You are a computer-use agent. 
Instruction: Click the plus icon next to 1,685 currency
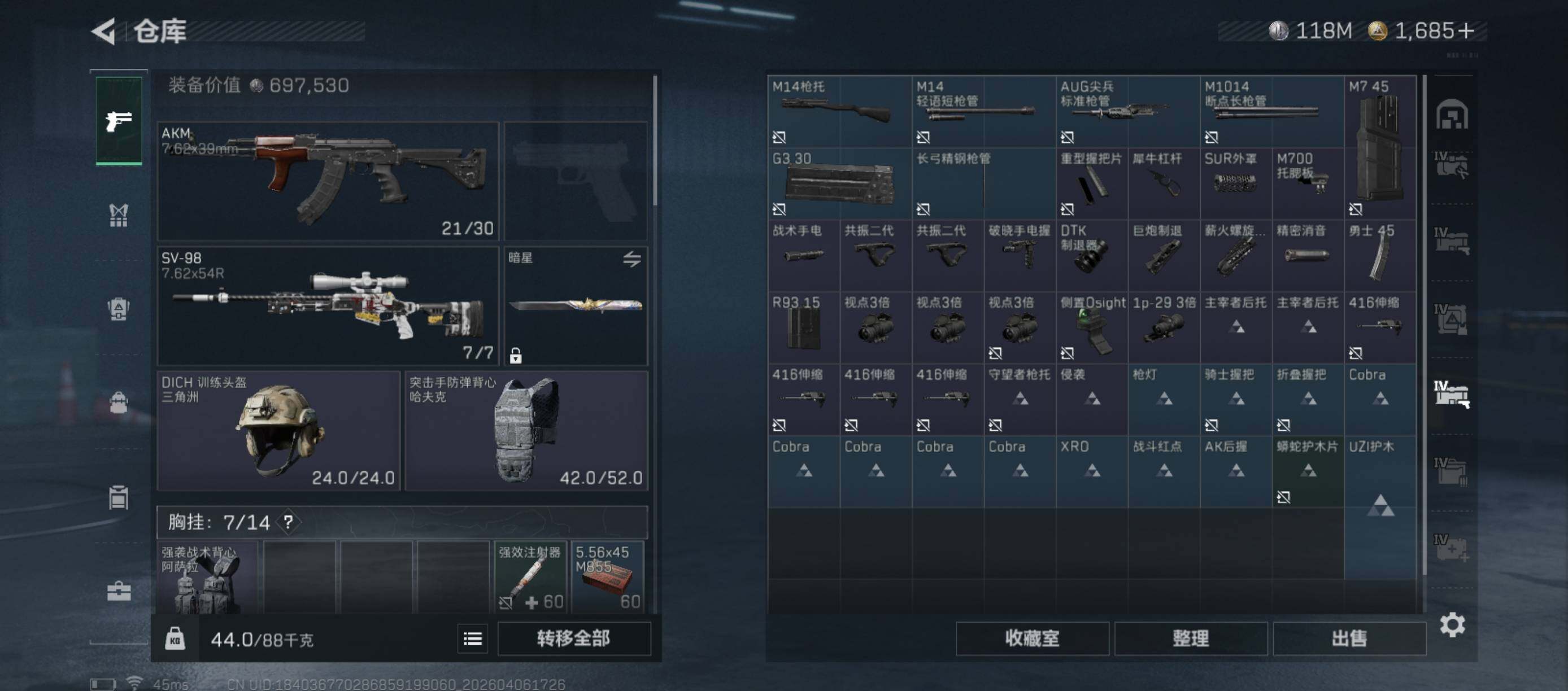(x=1466, y=30)
